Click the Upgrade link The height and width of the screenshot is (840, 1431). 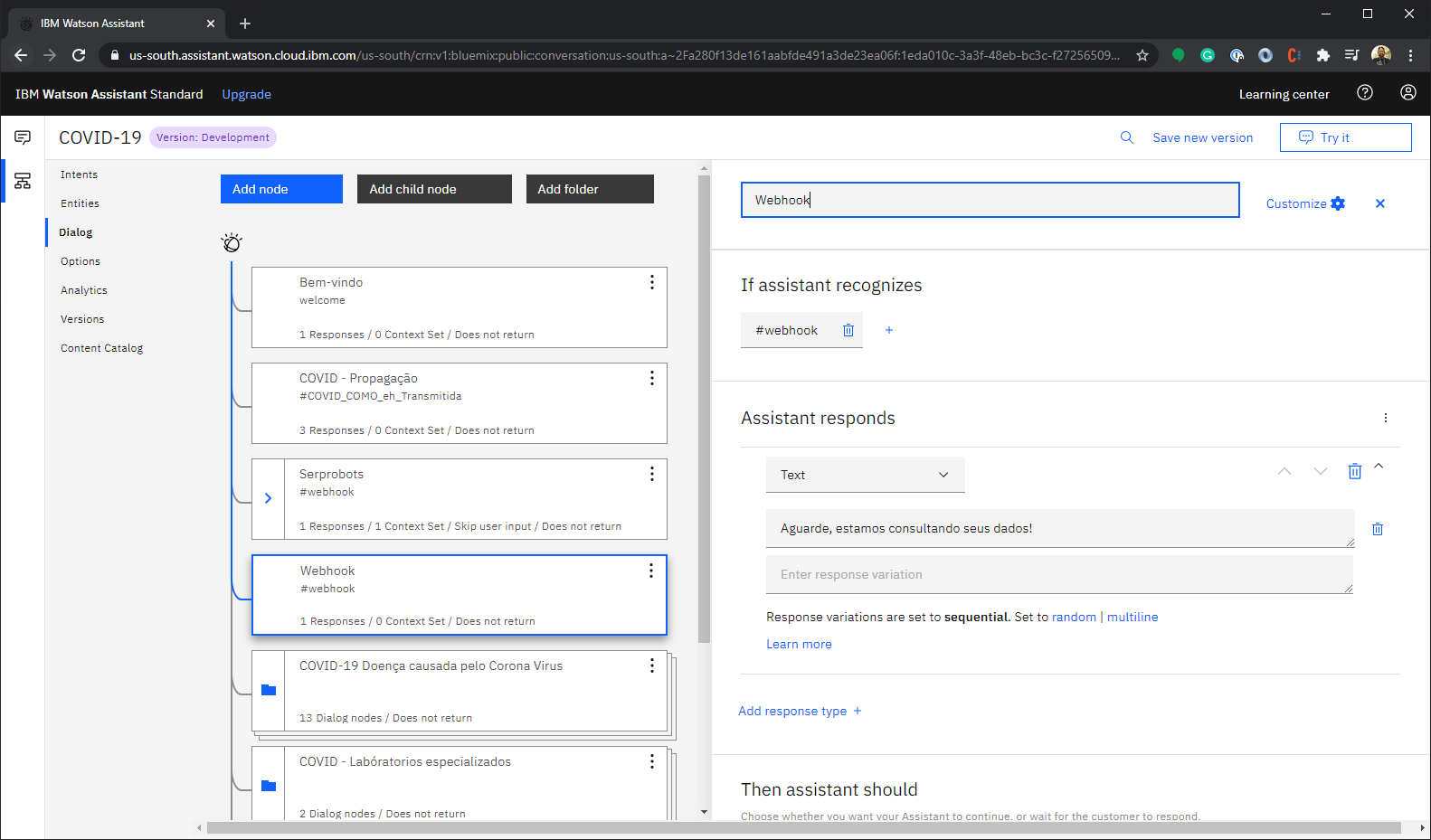(x=246, y=94)
